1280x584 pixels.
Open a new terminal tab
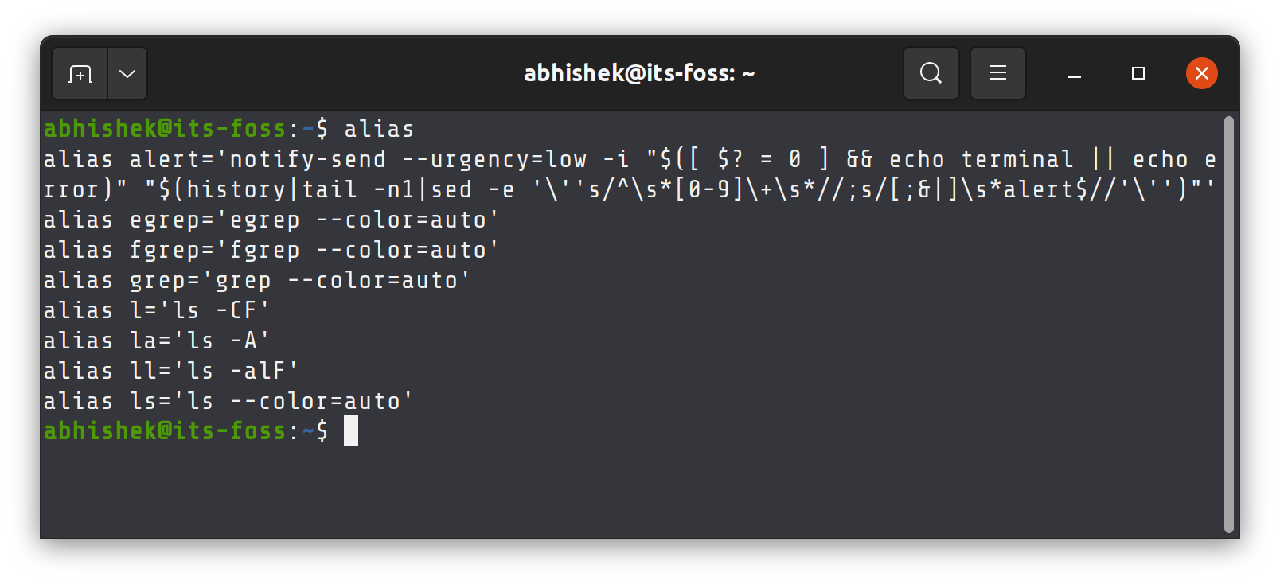80,74
